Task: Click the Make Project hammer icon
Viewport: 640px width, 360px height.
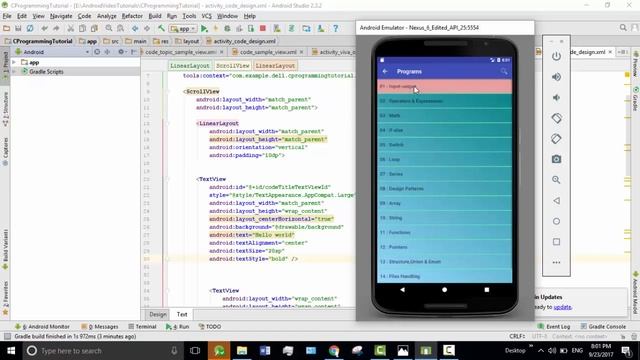Action: [161, 29]
